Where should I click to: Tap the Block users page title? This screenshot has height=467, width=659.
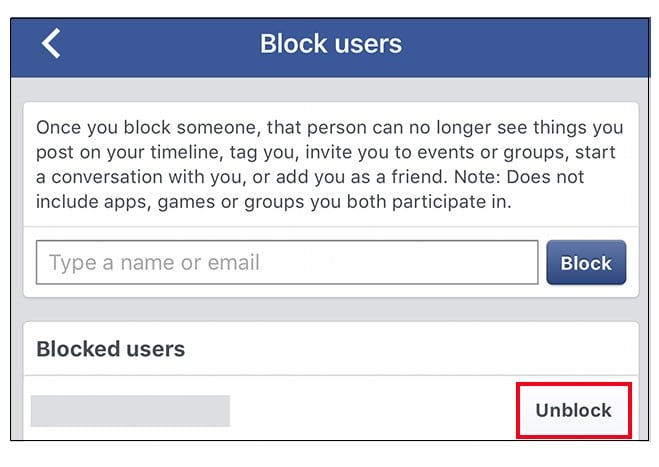(x=331, y=44)
